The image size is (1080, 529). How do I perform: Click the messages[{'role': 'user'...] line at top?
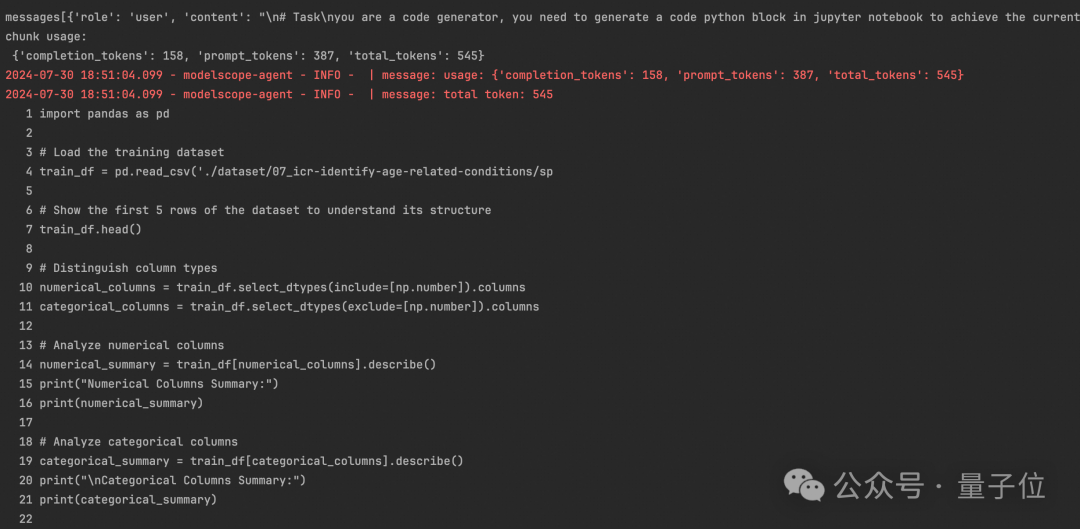tap(540, 17)
